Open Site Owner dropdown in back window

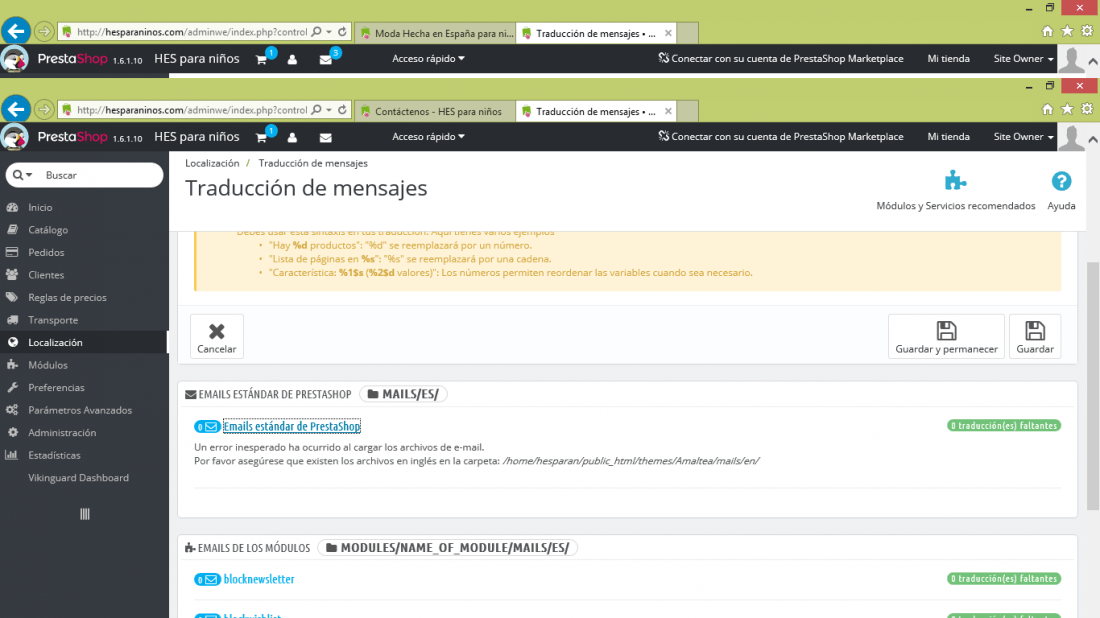1024,58
